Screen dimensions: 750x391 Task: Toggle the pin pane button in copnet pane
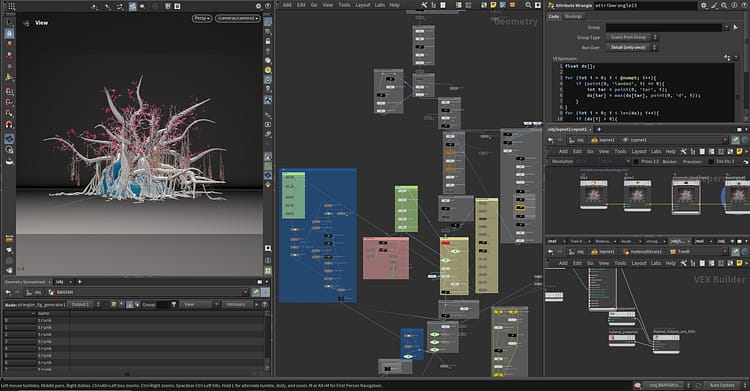(736, 140)
